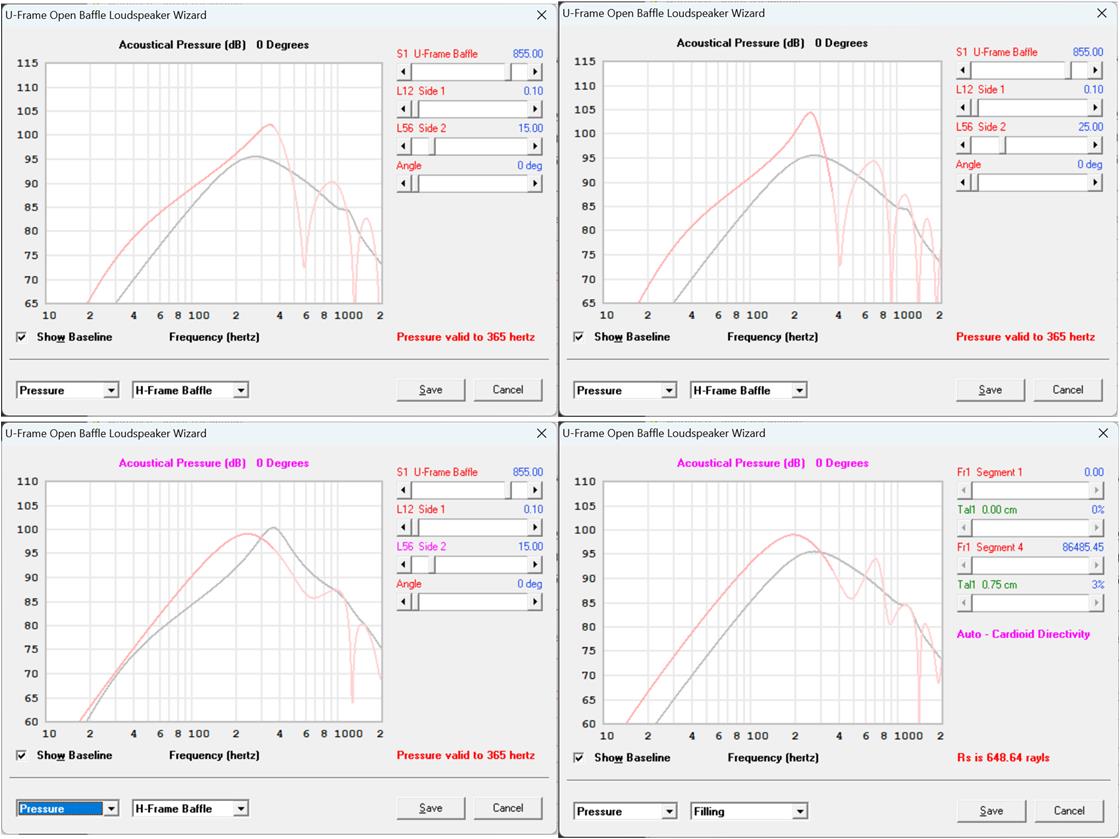Click Angle left arrow in top-left window
Image resolution: width=1120 pixels, height=839 pixels.
click(x=404, y=183)
